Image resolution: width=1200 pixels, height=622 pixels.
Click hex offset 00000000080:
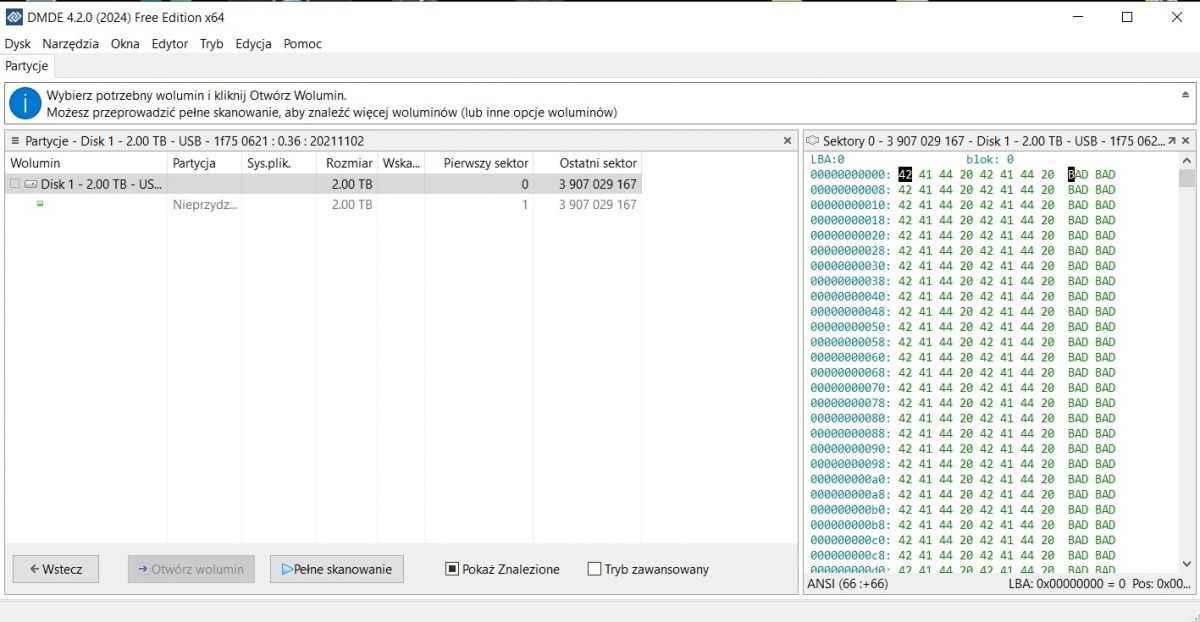tap(850, 418)
